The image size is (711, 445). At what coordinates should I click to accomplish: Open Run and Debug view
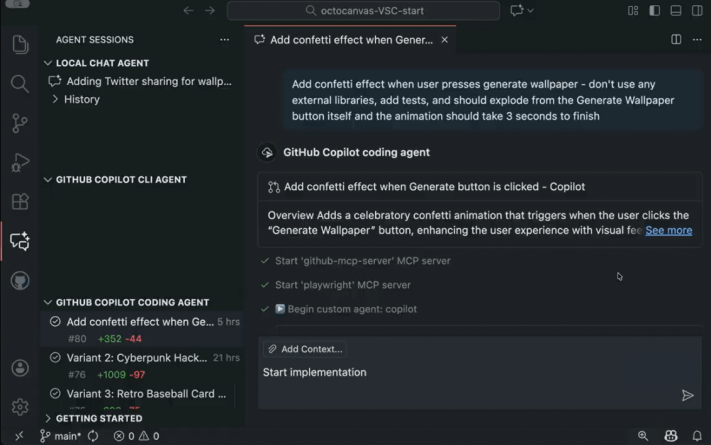(19, 162)
